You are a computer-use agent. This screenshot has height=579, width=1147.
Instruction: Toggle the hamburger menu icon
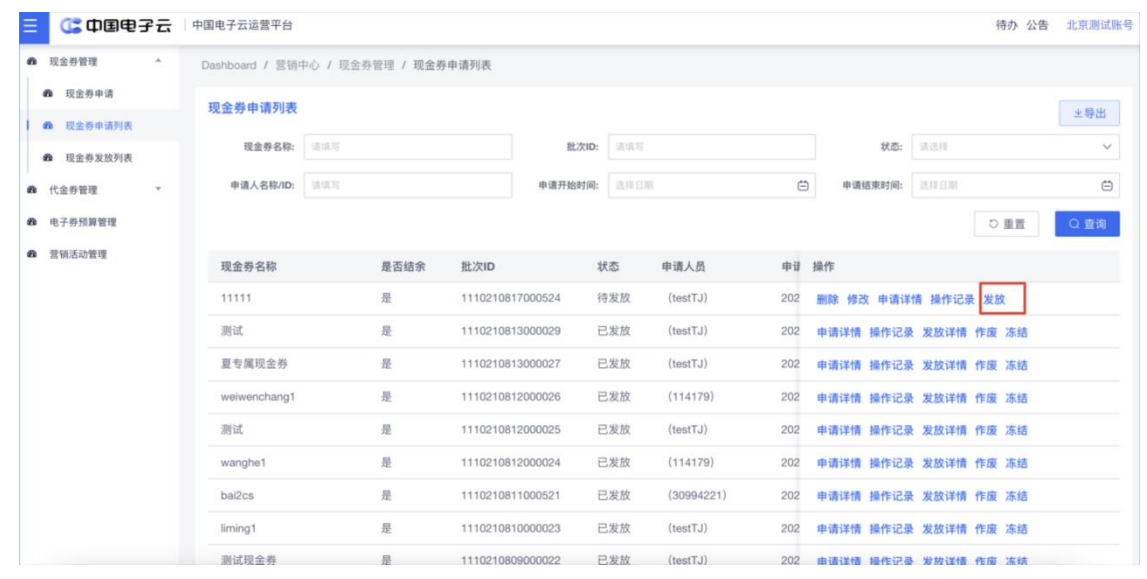pyautogui.click(x=30, y=26)
